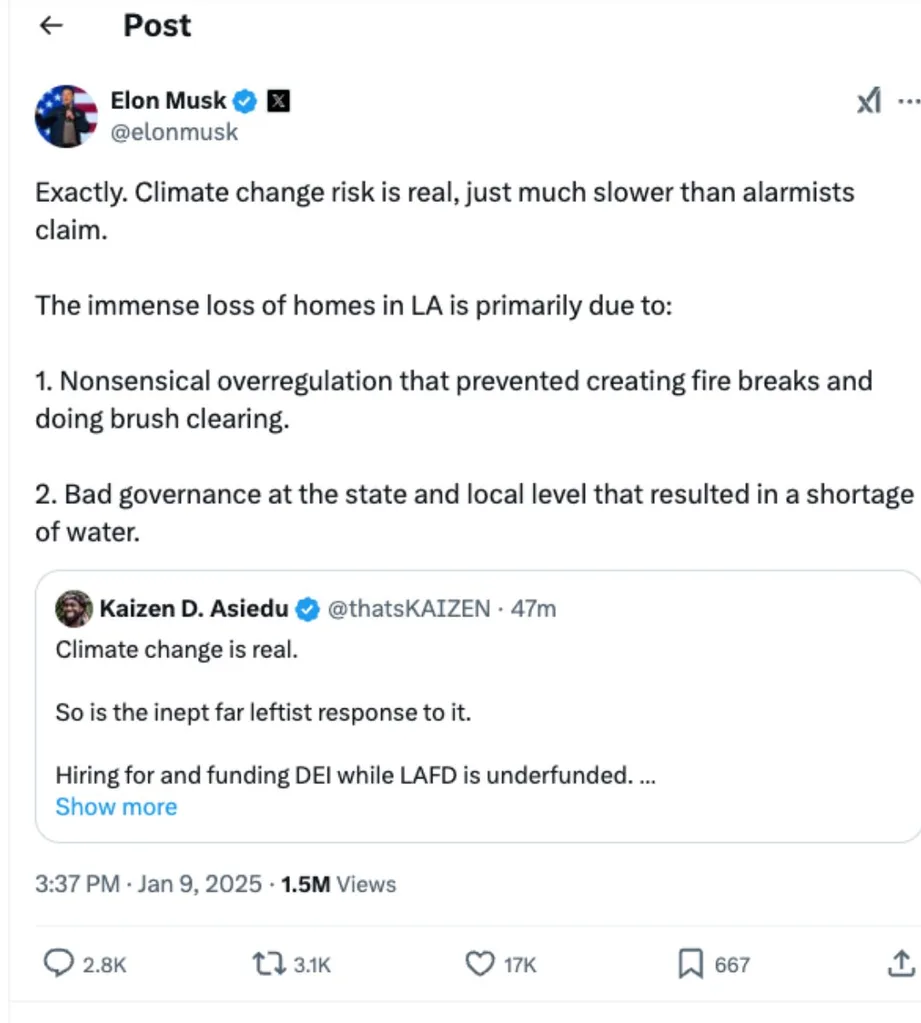Screen dimensions: 921x1023
Task: Toggle the repost option
Action: [268, 963]
